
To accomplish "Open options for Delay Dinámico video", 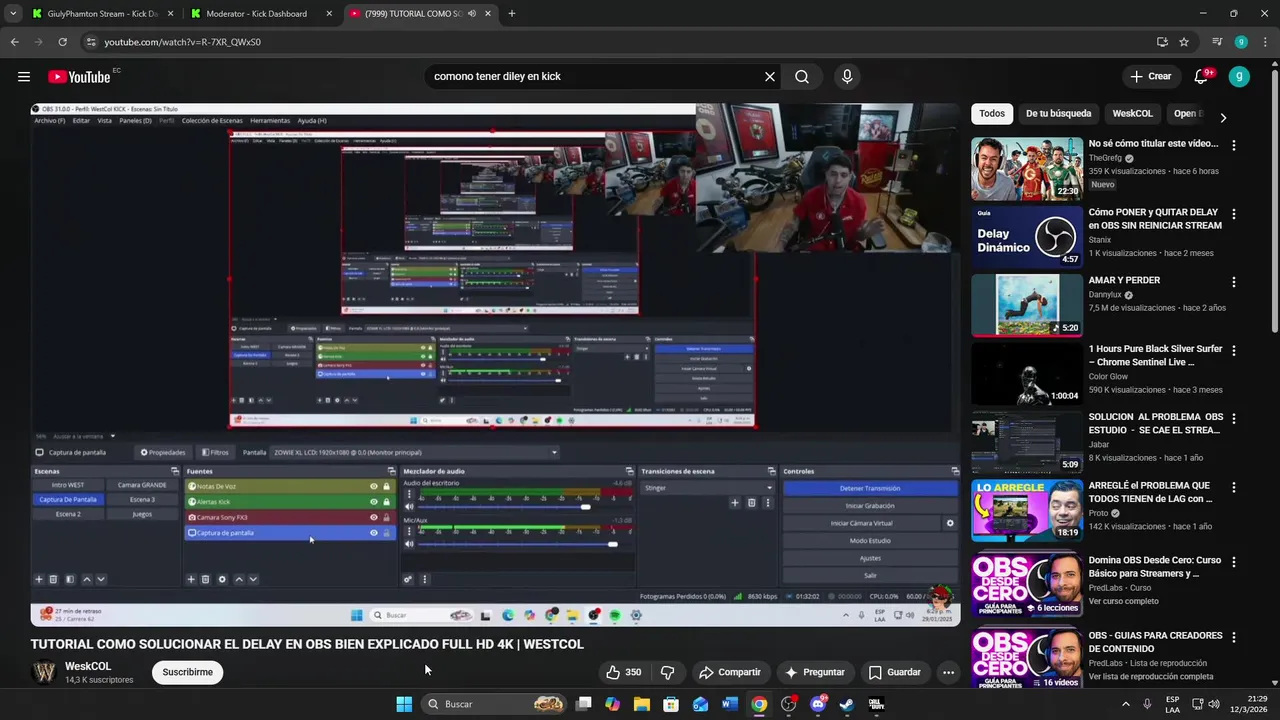I will (x=1233, y=214).
